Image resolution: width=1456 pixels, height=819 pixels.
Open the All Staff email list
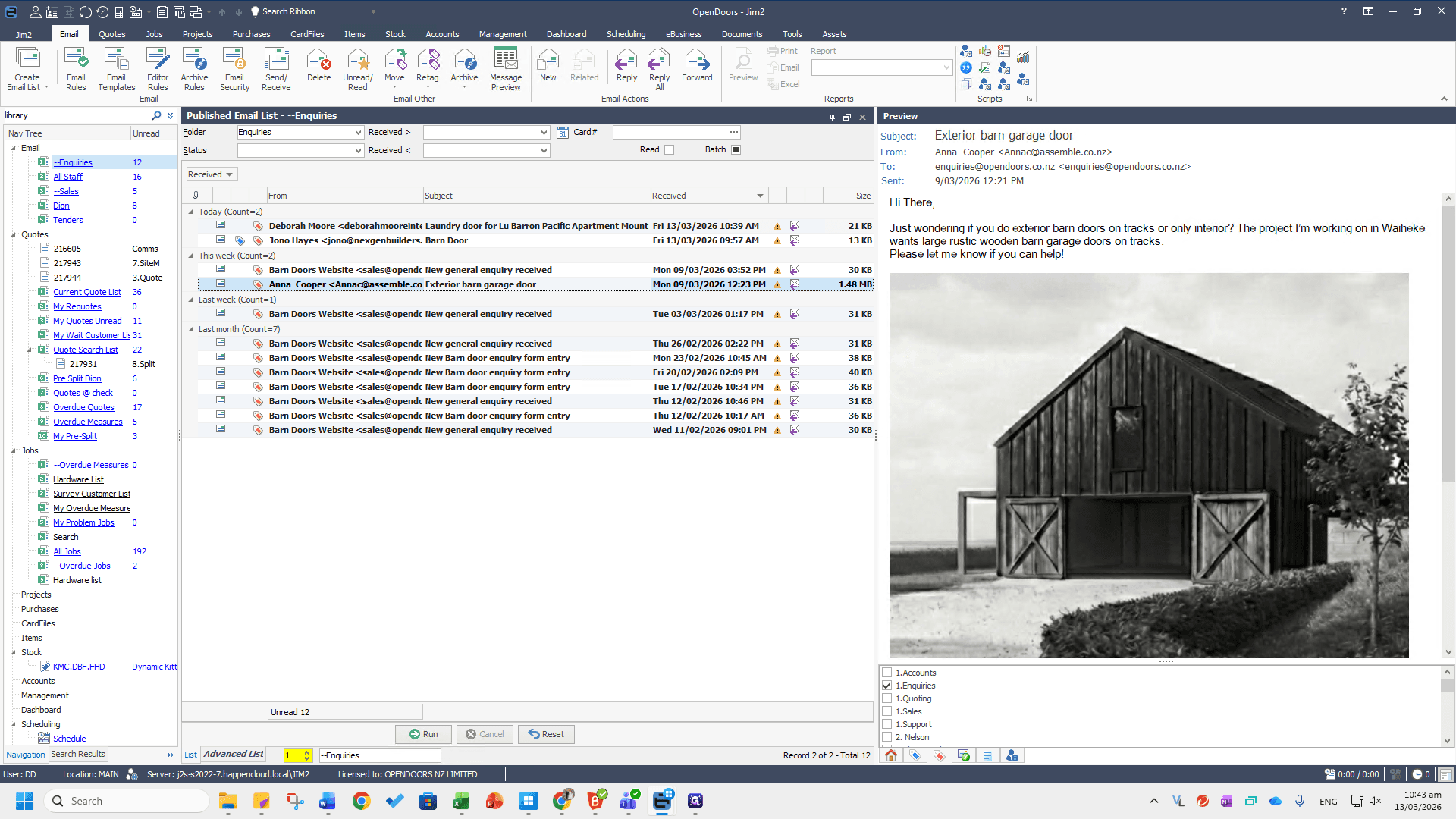[x=67, y=177]
